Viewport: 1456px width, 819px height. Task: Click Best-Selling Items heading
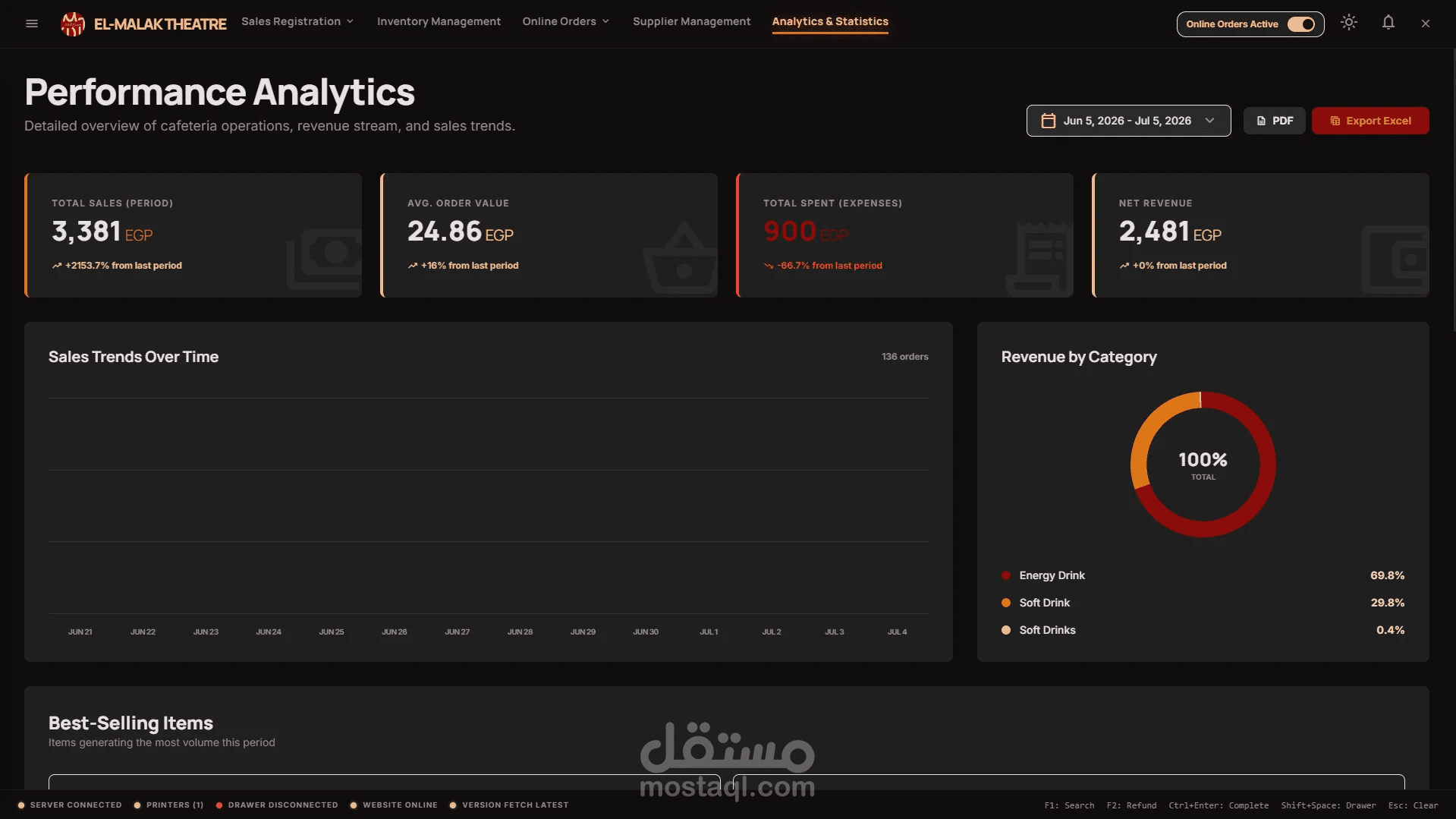131,723
